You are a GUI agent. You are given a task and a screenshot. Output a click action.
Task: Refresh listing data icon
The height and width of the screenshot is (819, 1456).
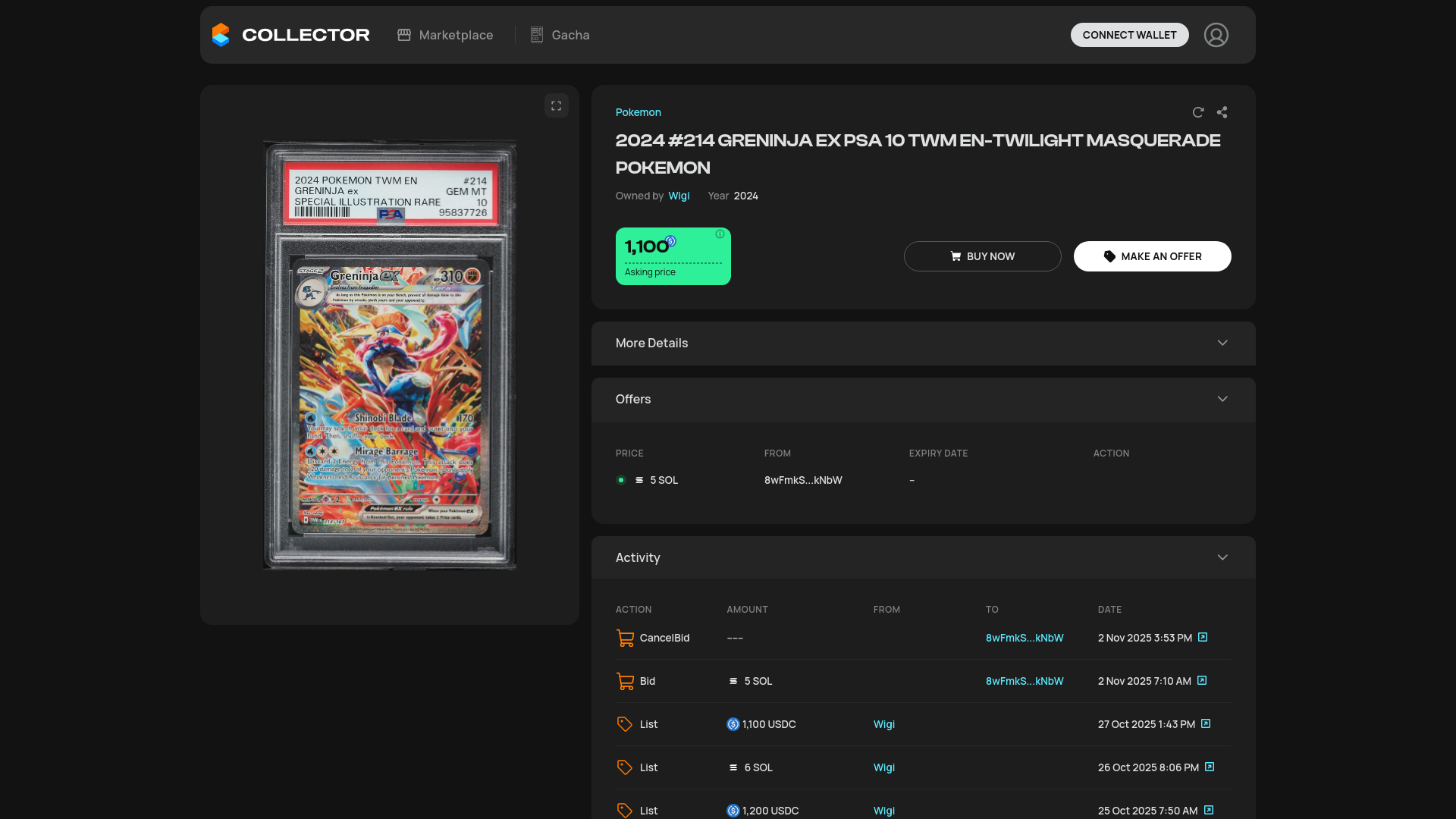1198,112
